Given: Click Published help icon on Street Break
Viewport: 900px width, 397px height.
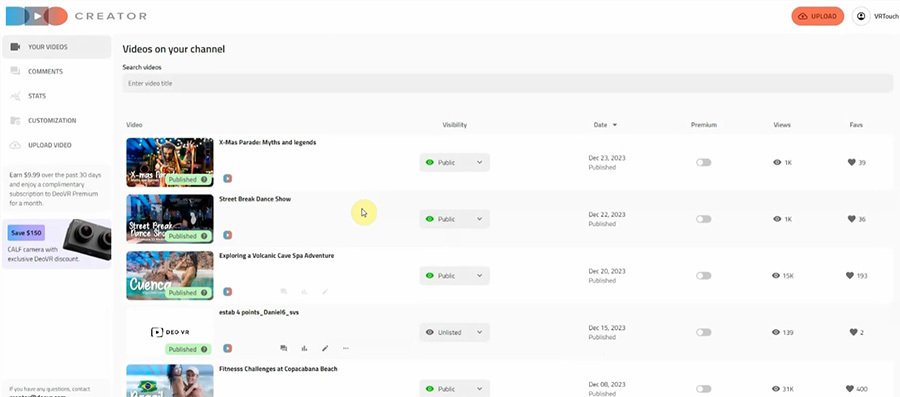Looking at the screenshot, I should pyautogui.click(x=204, y=236).
